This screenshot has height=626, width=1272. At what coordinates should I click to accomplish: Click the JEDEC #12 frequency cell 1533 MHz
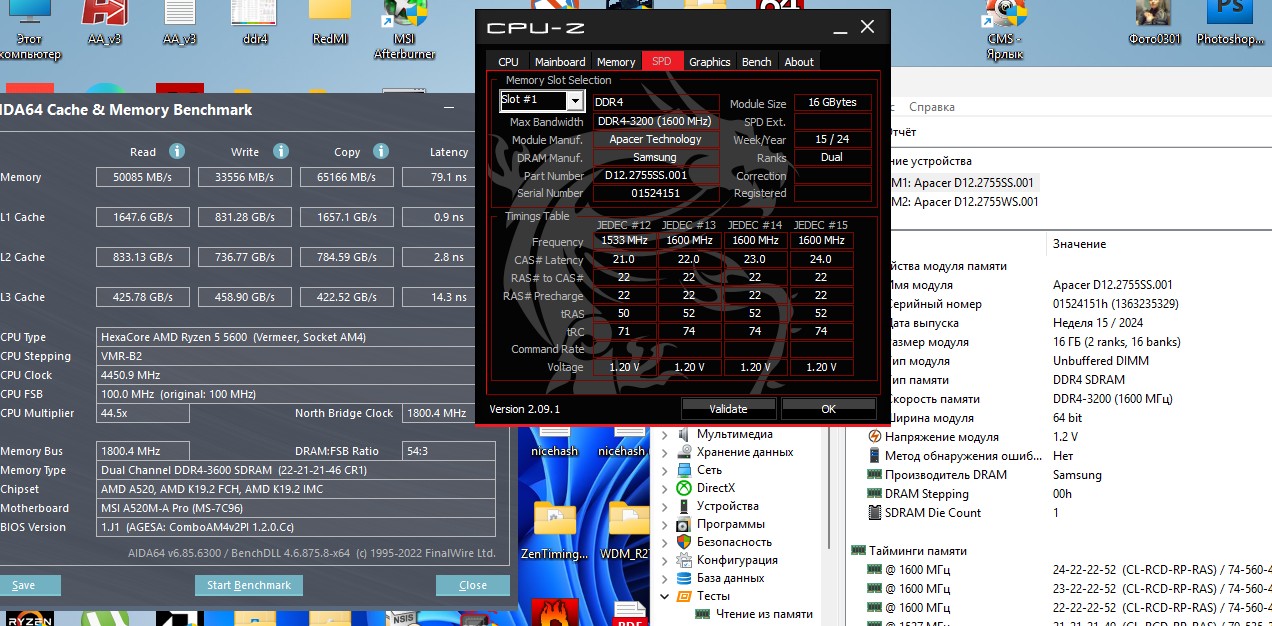(x=625, y=240)
